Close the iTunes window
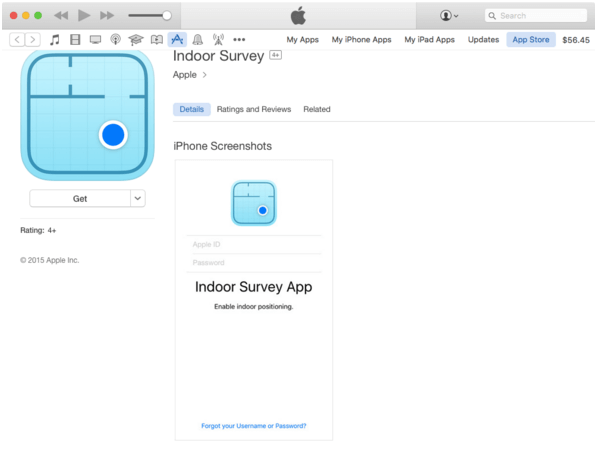Screen dimensions: 597x453 (x=13, y=16)
